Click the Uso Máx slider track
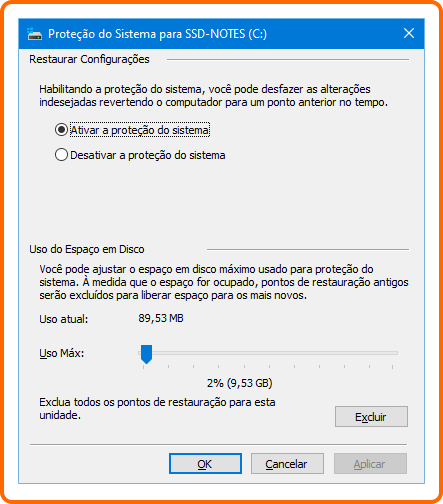The height and width of the screenshot is (504, 443). coord(268,353)
